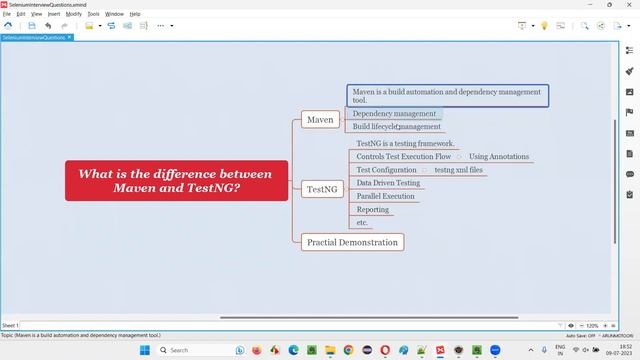Collapse the Test Configuration branch
Viewport: 640px width, 360px height.
[424, 170]
